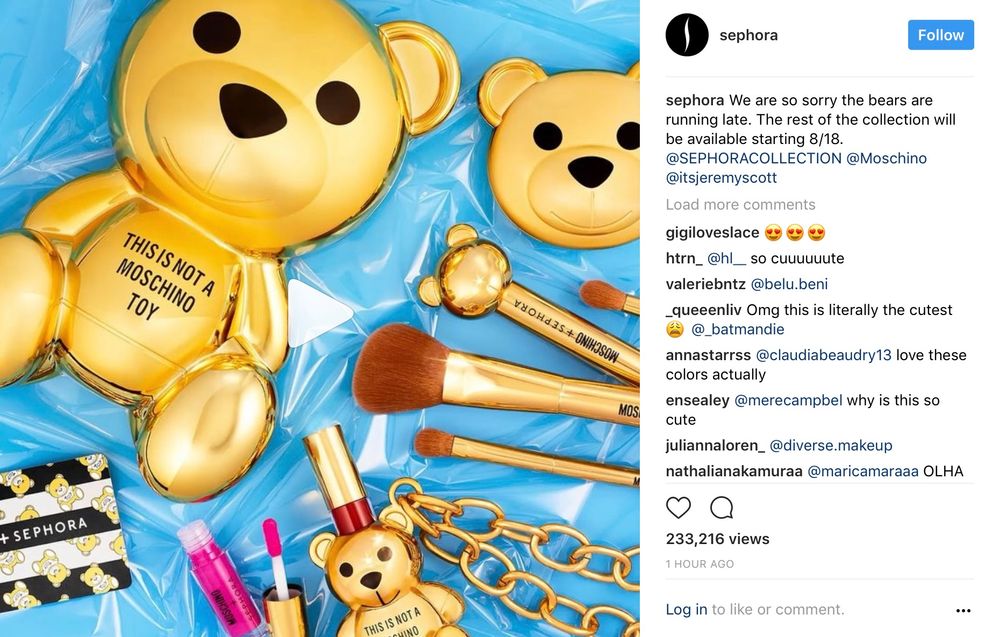
Task: Click Log in to like or comment
Action: tap(686, 610)
